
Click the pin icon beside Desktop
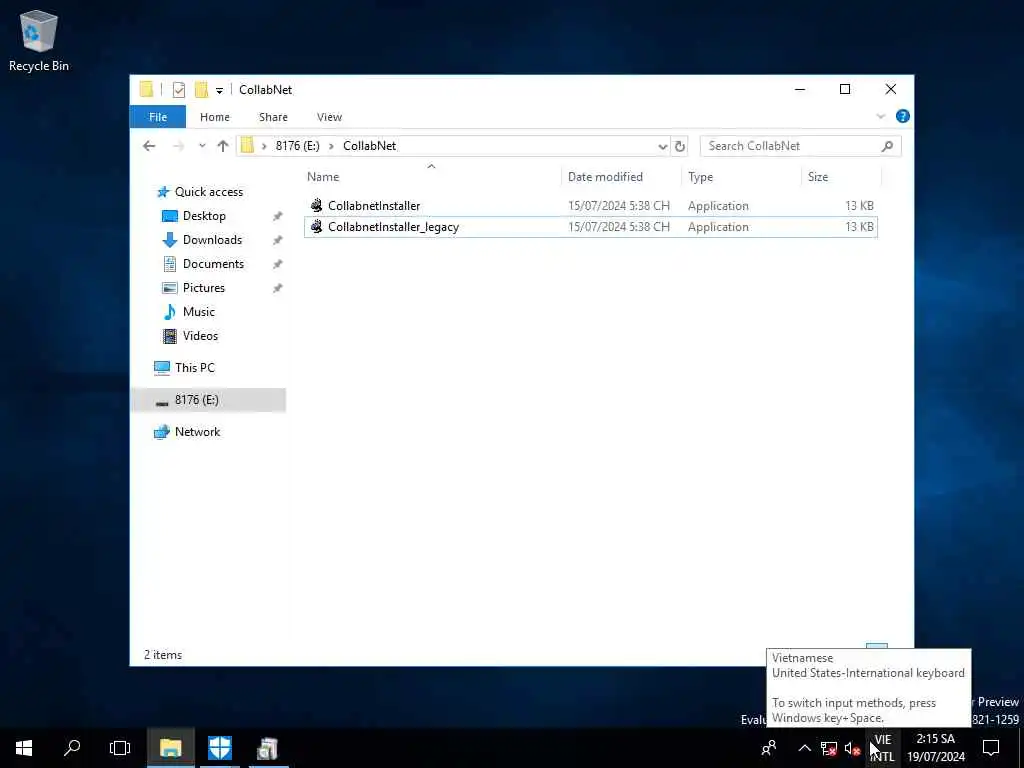(278, 216)
